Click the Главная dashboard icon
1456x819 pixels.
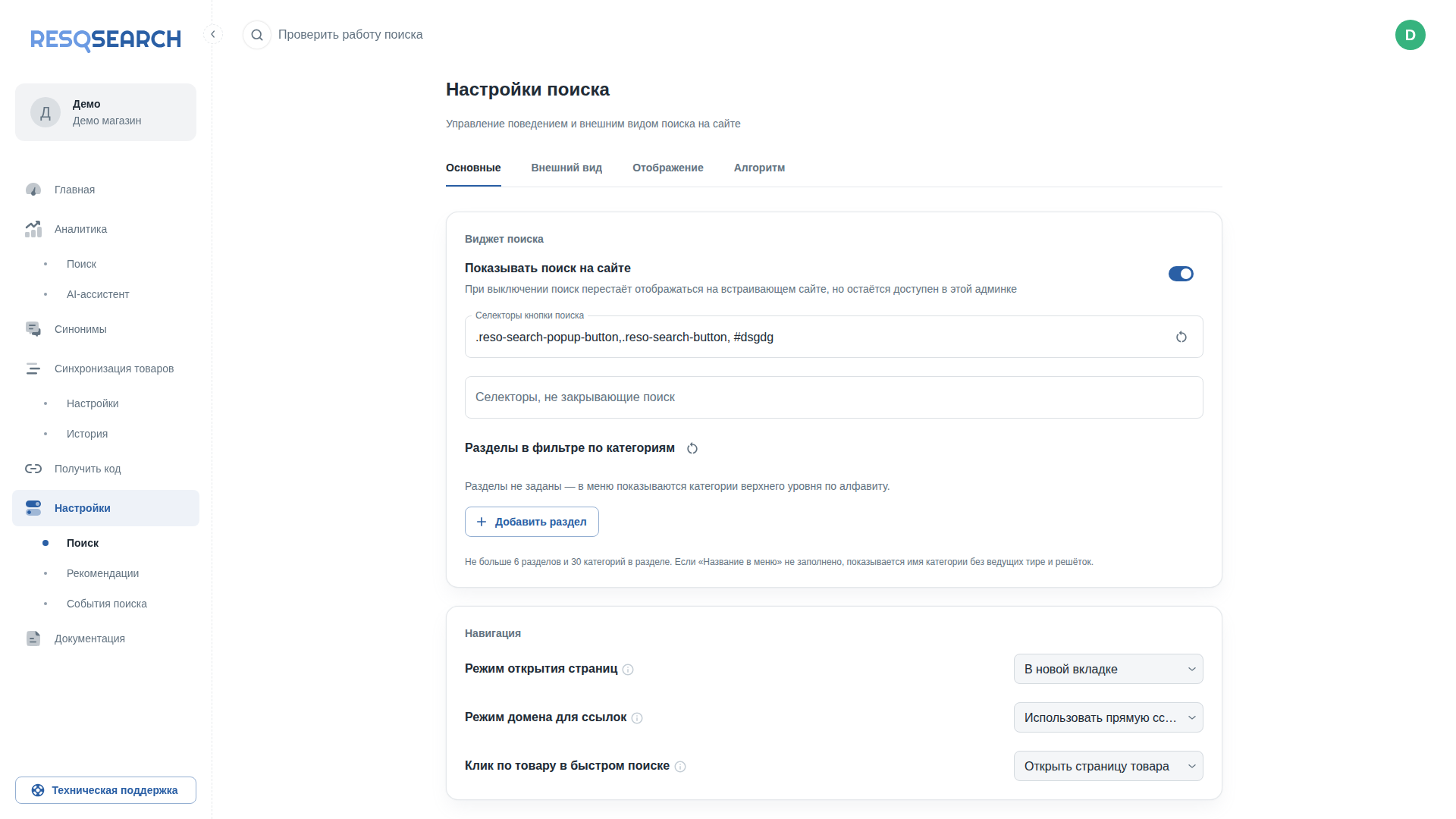click(33, 190)
